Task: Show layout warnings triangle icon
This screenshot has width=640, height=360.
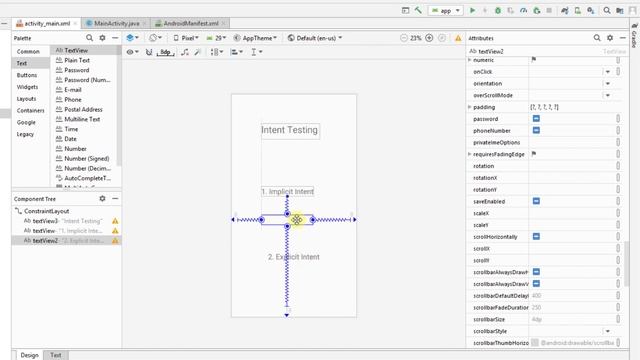Action: point(458,38)
